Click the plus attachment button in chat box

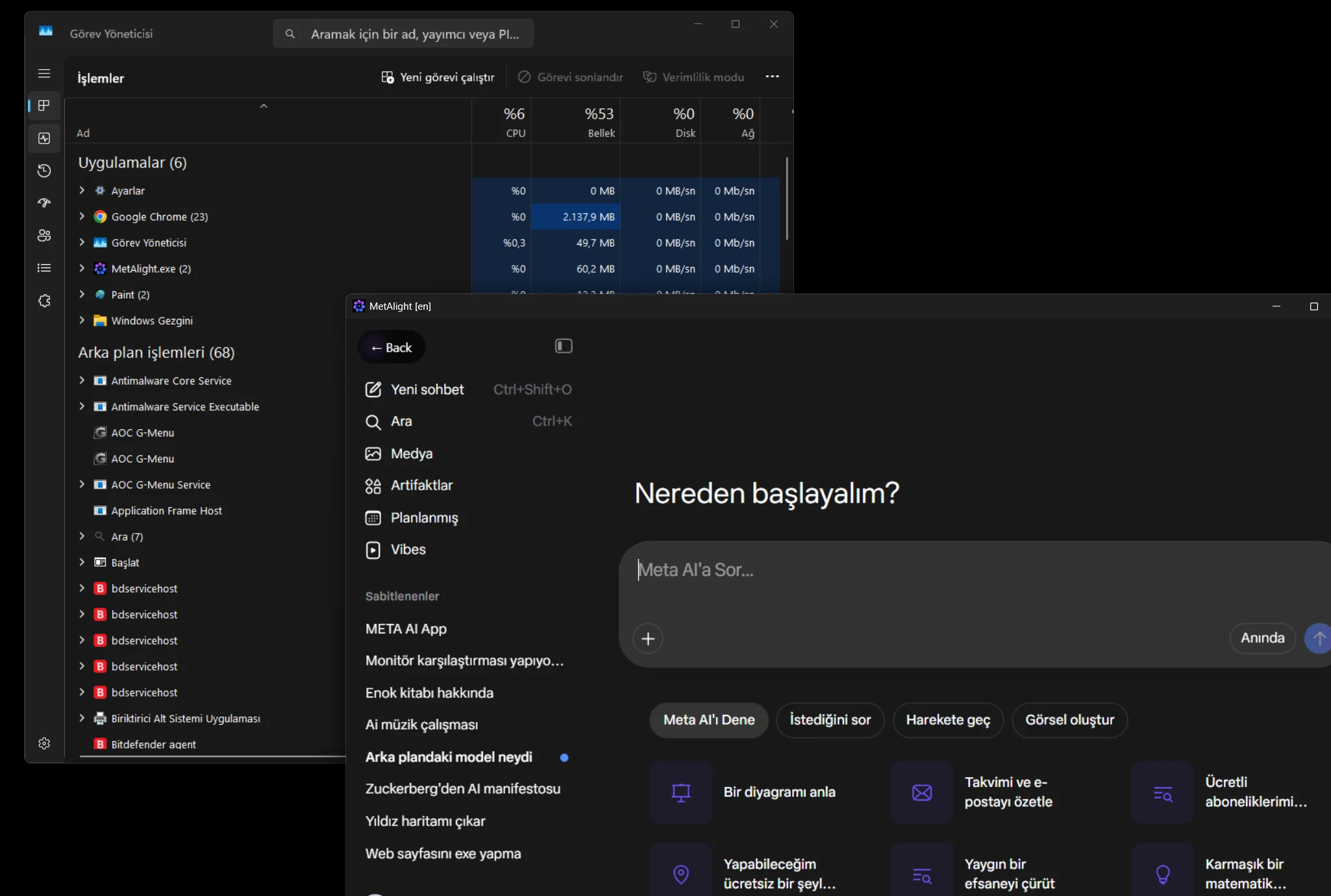[x=648, y=639]
